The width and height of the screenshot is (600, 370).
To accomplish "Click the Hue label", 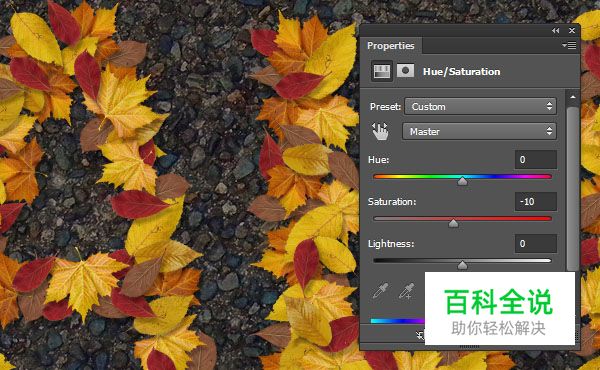I will [378, 160].
